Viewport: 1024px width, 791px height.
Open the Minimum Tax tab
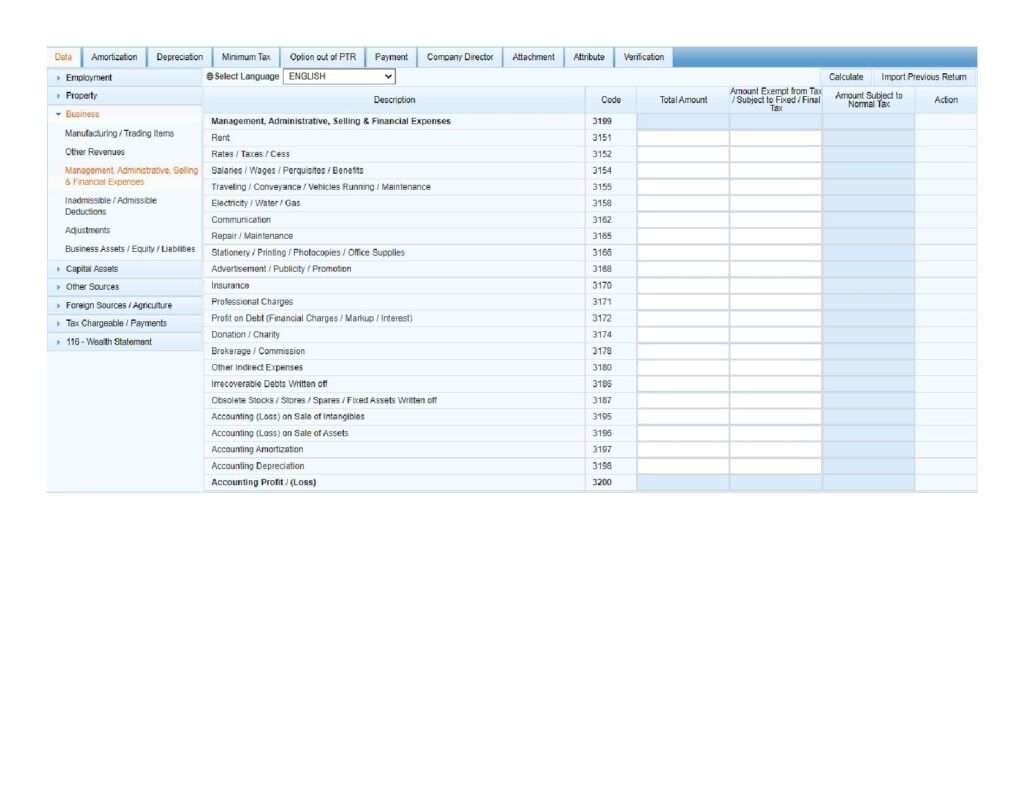point(246,57)
